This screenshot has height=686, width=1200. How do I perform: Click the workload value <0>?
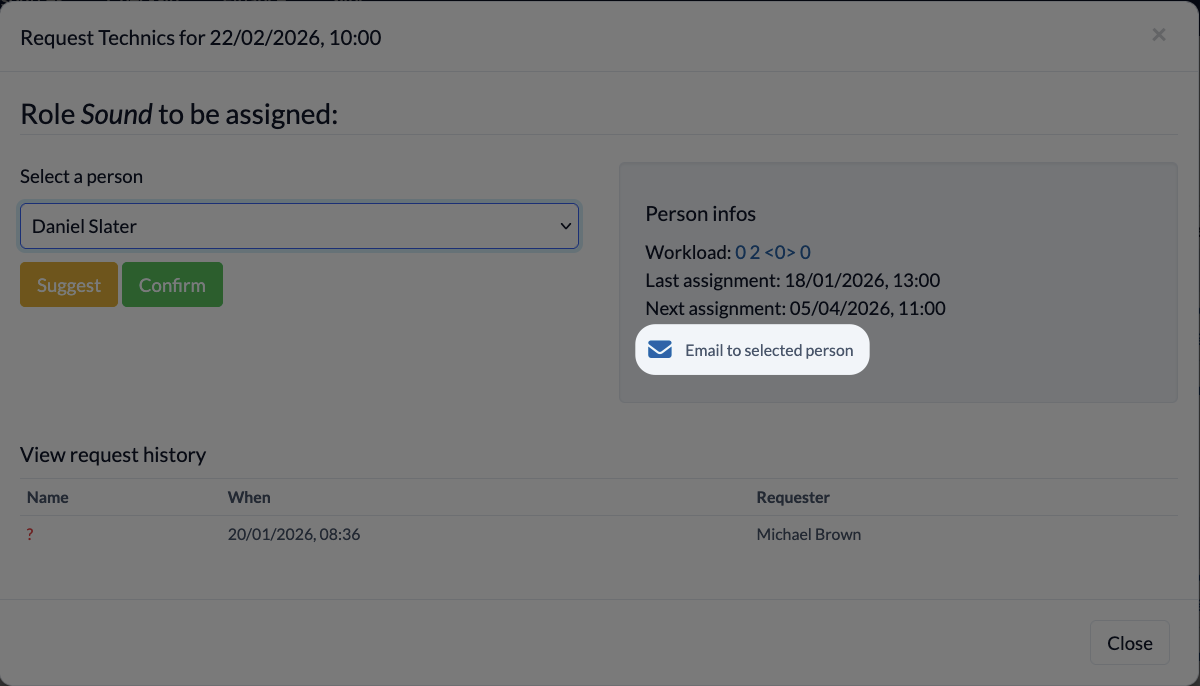click(x=780, y=252)
